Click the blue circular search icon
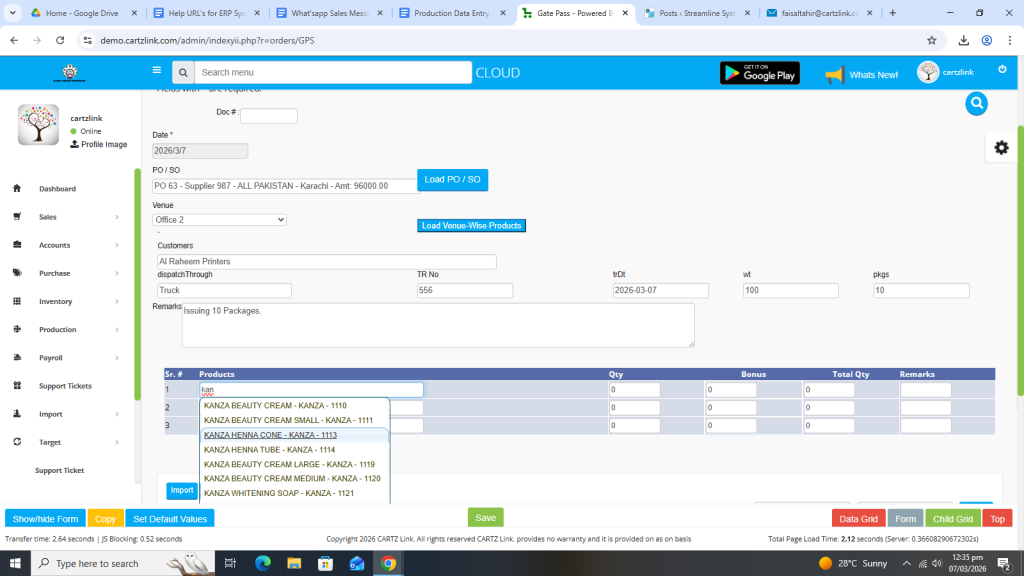This screenshot has width=1024, height=576. click(x=976, y=103)
